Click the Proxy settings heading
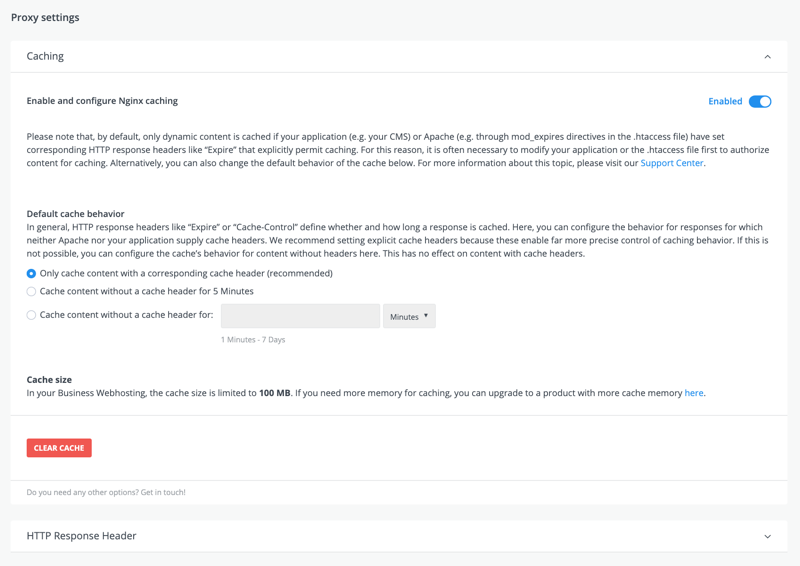This screenshot has width=800, height=566. point(45,17)
